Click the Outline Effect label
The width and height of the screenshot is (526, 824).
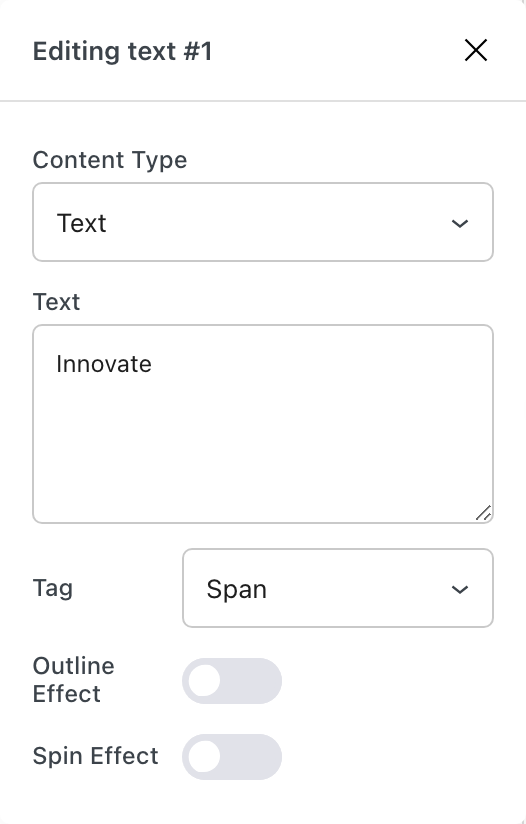click(x=74, y=679)
